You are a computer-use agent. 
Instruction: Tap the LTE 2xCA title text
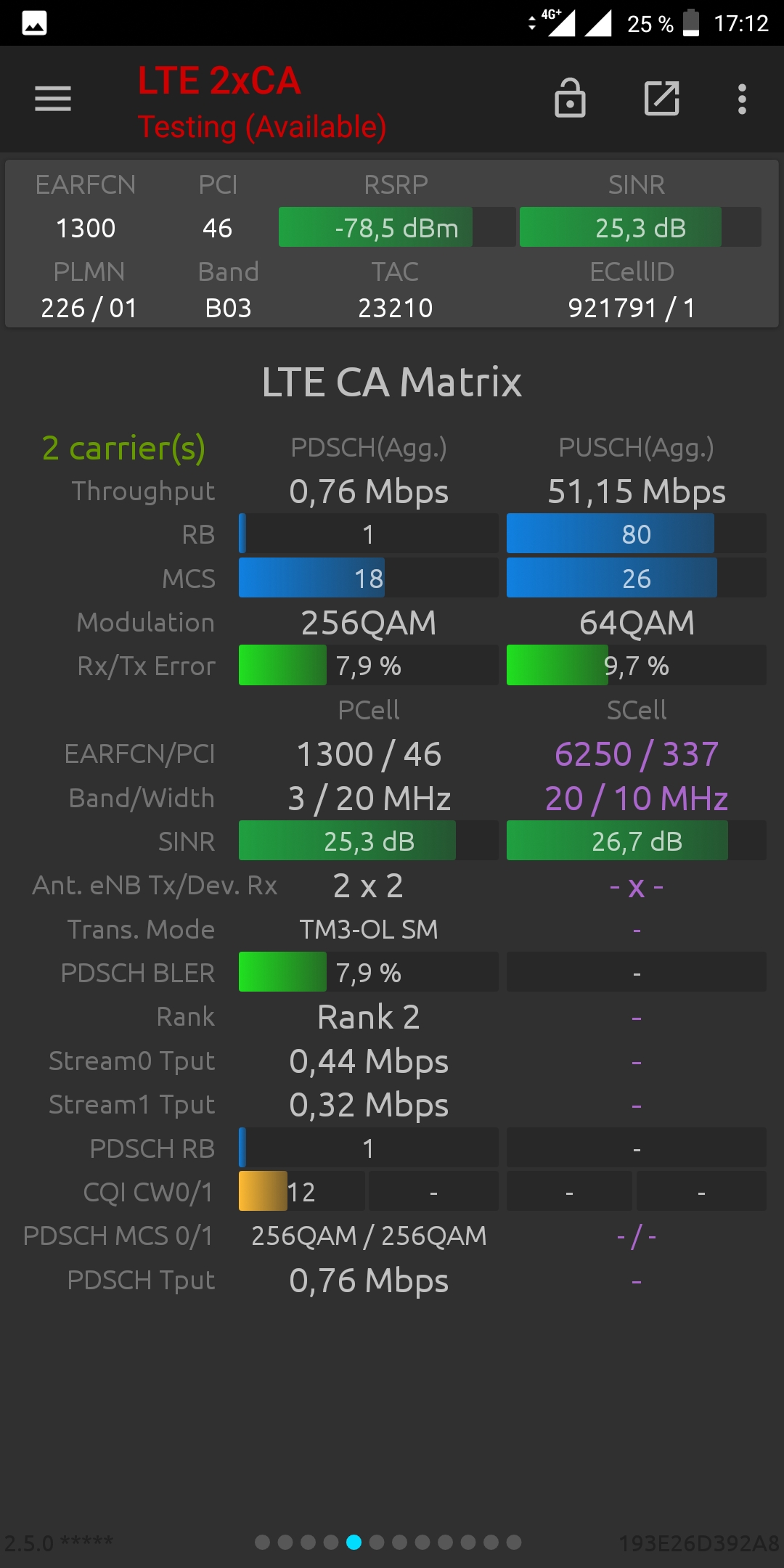pos(219,81)
